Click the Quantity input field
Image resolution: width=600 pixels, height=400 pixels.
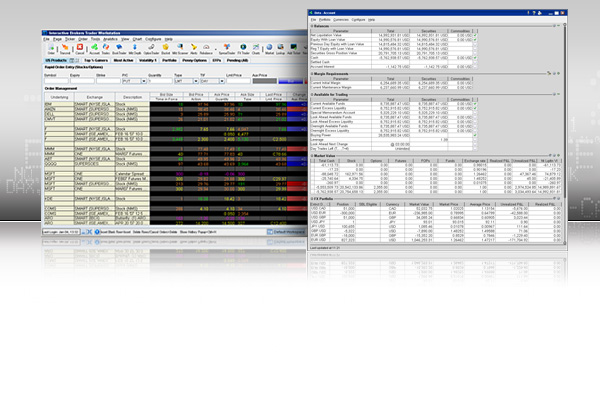pos(160,81)
